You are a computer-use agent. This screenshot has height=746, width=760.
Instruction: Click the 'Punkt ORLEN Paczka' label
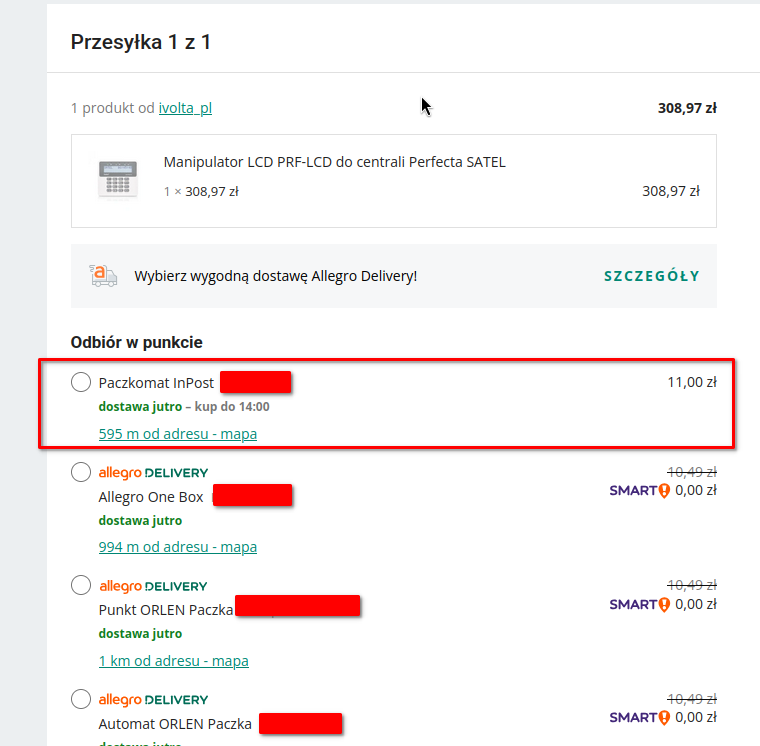coord(166,610)
